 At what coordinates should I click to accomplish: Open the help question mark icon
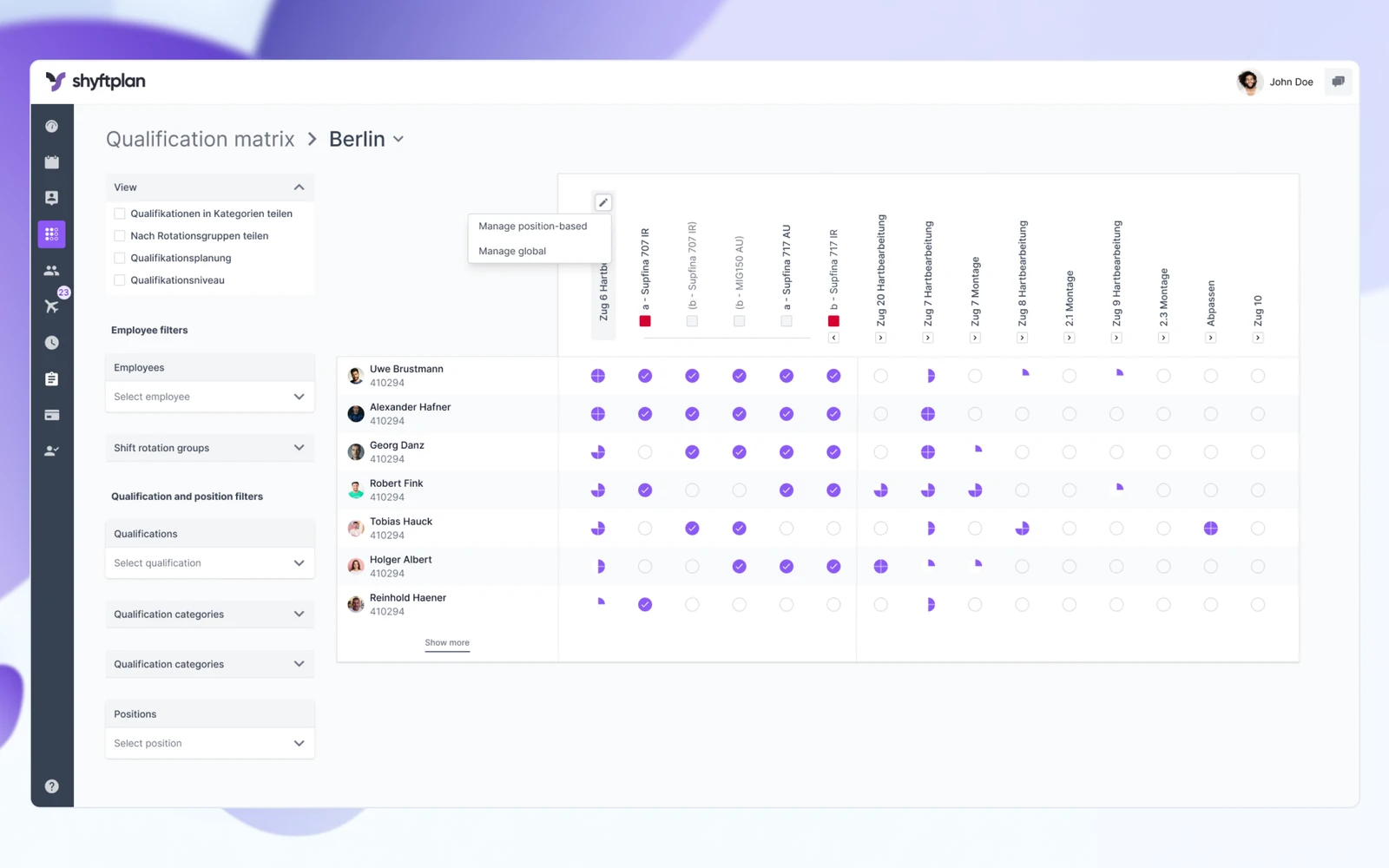pyautogui.click(x=52, y=786)
